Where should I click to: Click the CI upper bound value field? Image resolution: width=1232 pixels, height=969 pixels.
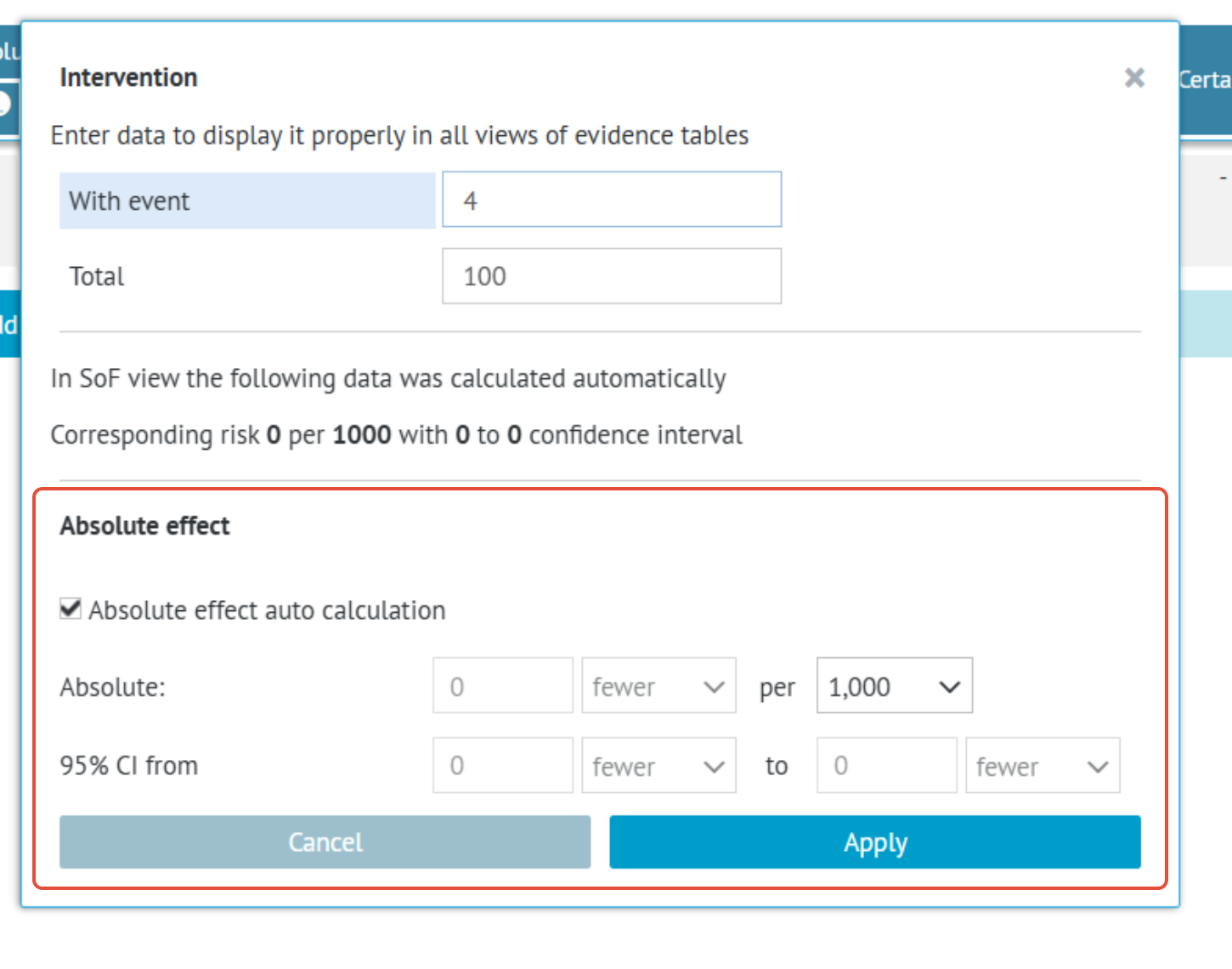pos(886,766)
